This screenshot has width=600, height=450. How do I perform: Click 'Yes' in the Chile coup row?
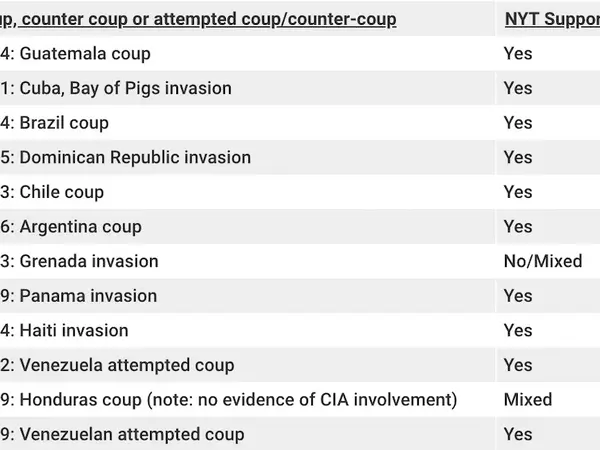tap(518, 192)
